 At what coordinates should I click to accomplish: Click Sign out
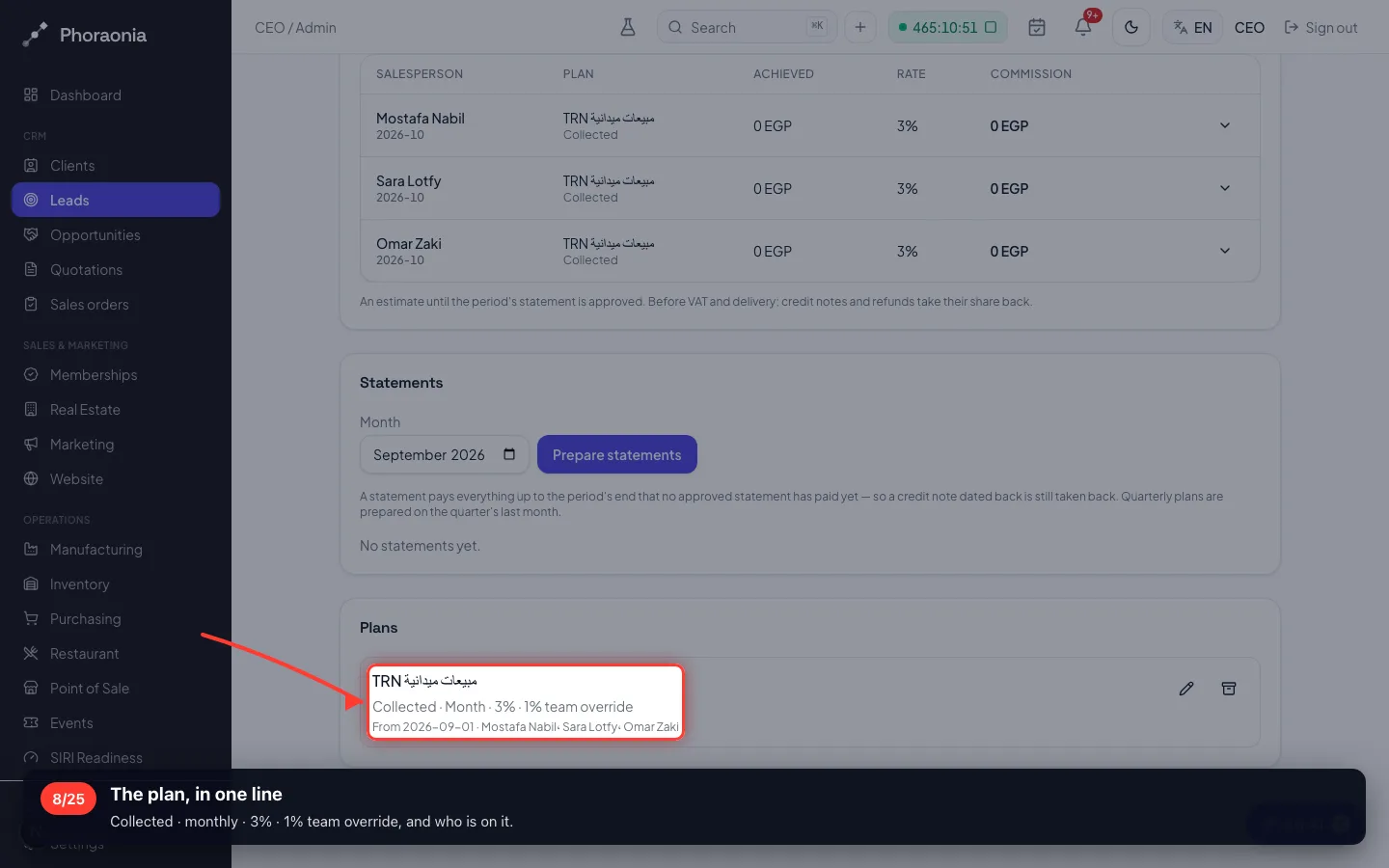(x=1321, y=27)
